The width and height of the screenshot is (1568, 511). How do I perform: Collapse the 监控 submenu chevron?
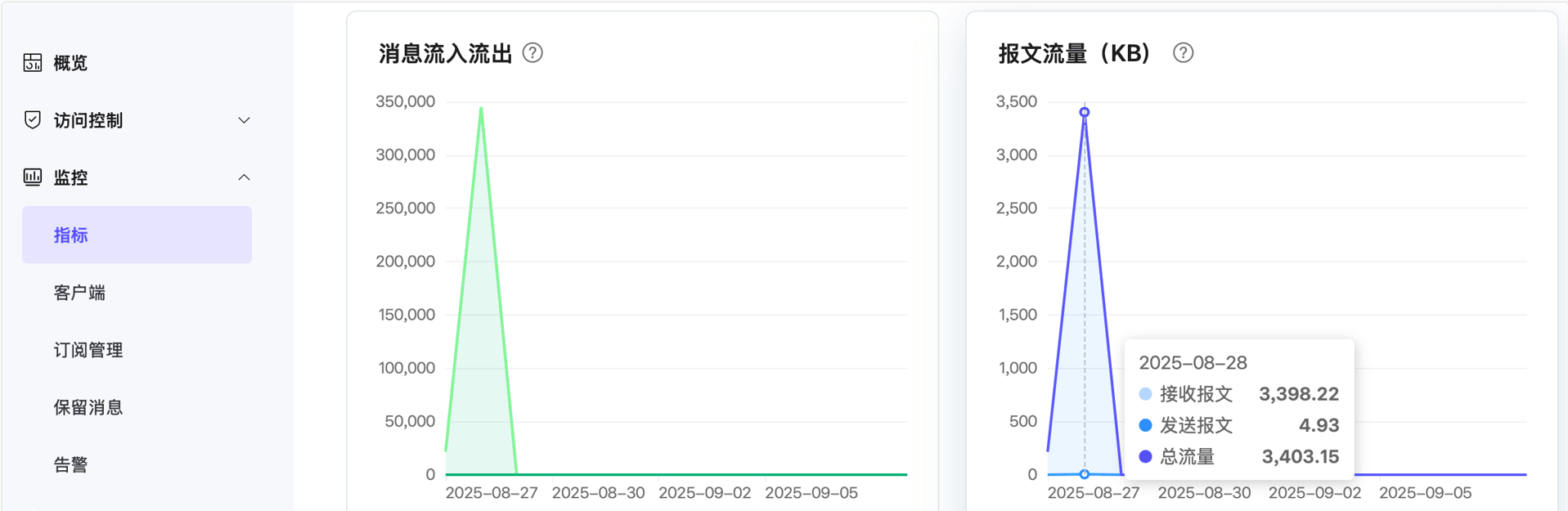pyautogui.click(x=244, y=177)
